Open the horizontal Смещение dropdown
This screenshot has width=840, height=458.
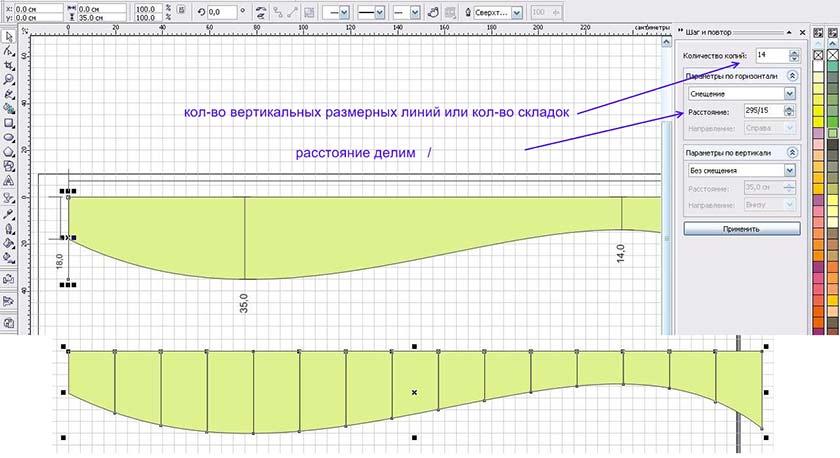coord(790,93)
